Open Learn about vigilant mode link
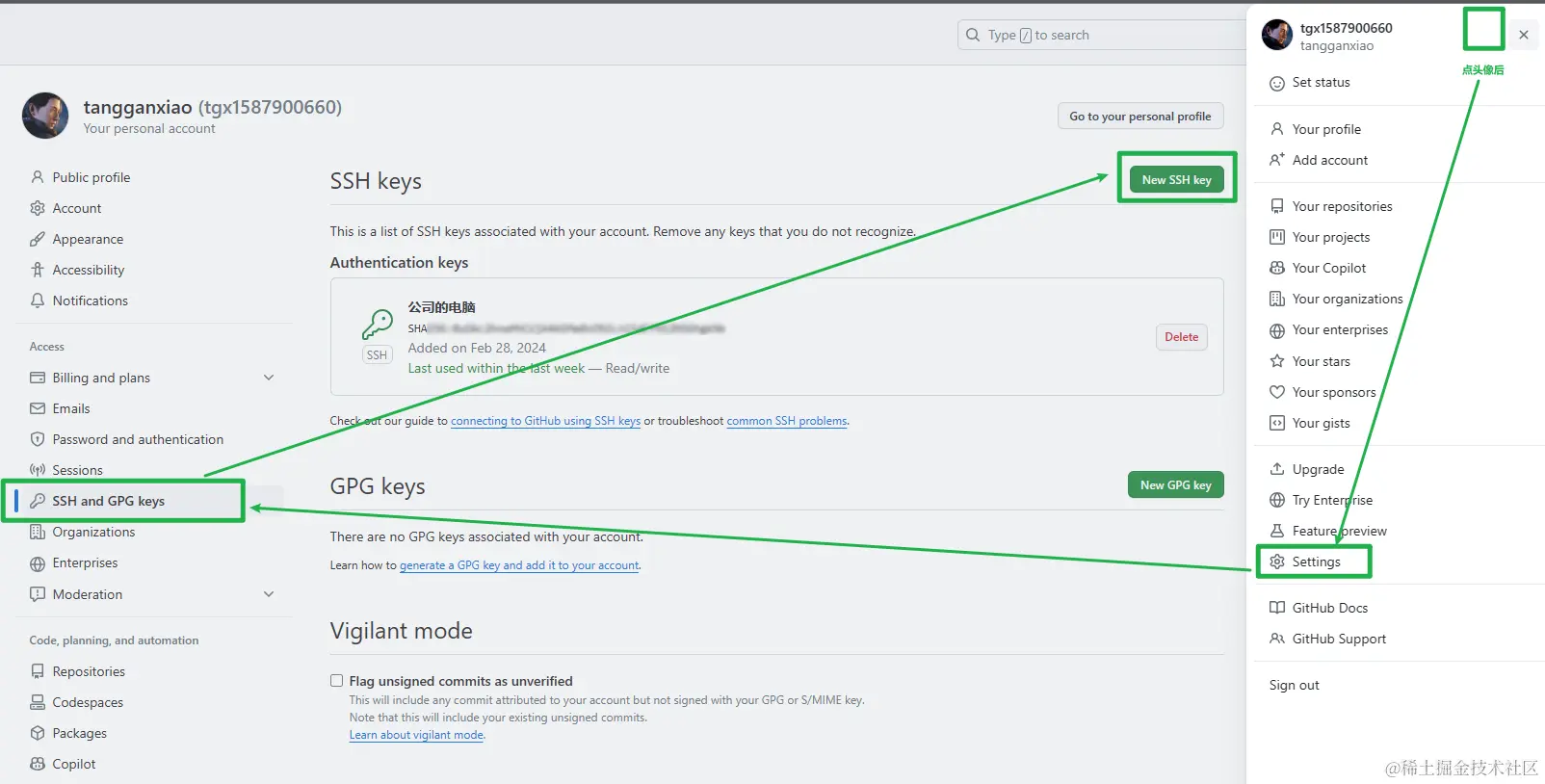The height and width of the screenshot is (784, 1545). click(416, 735)
